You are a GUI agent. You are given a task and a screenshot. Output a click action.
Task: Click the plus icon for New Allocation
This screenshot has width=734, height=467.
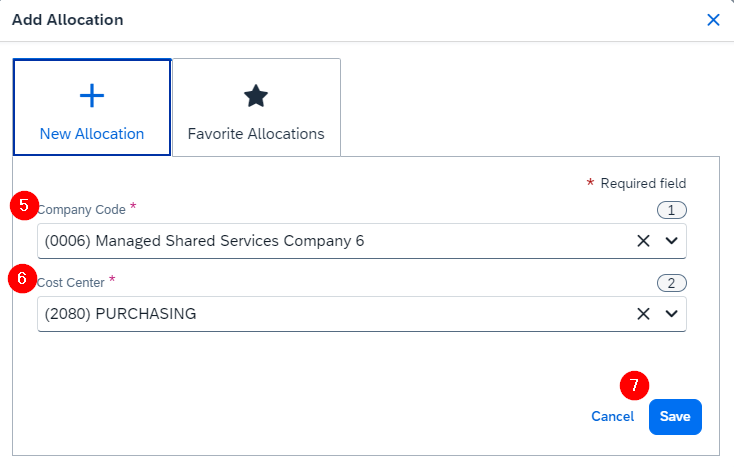92,96
